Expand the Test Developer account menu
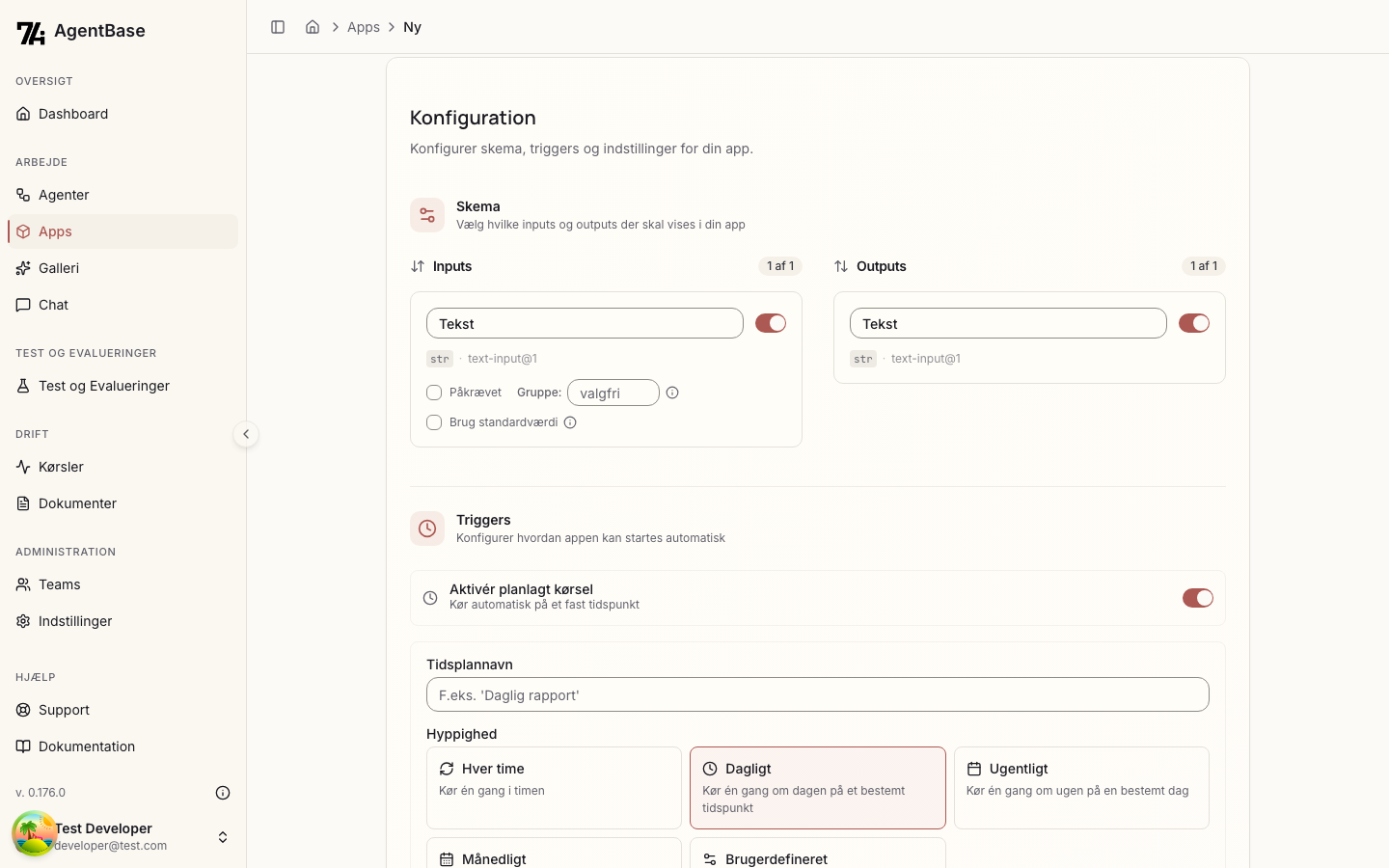This screenshot has width=1389, height=868. 223,837
